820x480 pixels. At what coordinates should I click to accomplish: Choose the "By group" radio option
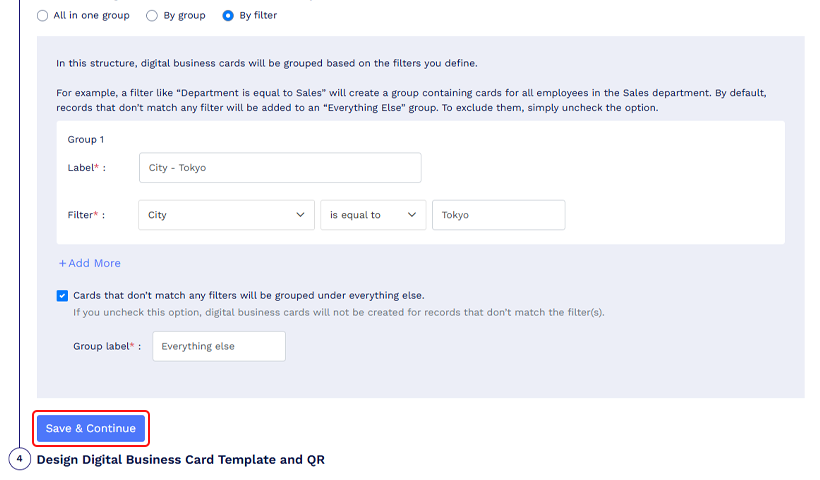coord(152,16)
